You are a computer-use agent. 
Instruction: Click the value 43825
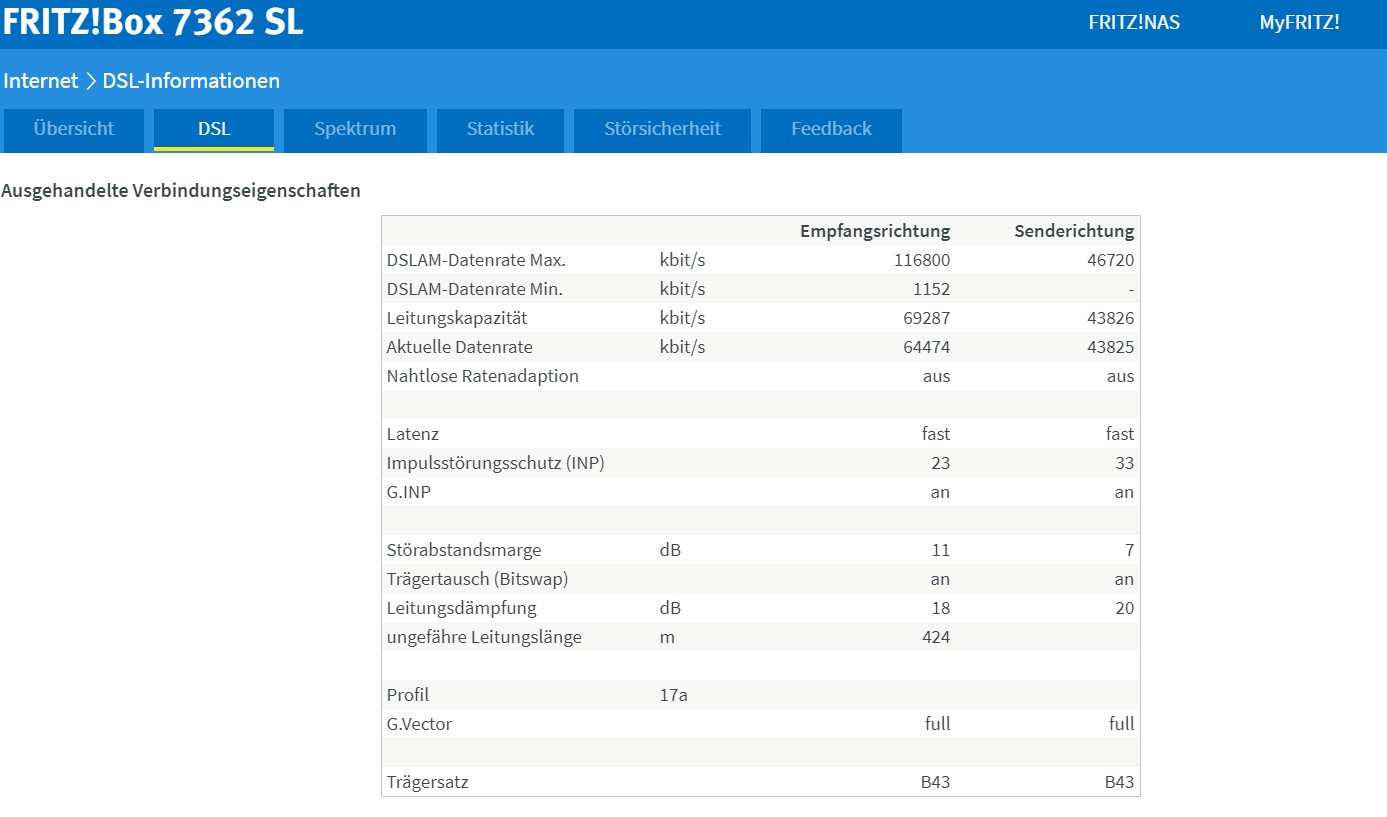1111,347
